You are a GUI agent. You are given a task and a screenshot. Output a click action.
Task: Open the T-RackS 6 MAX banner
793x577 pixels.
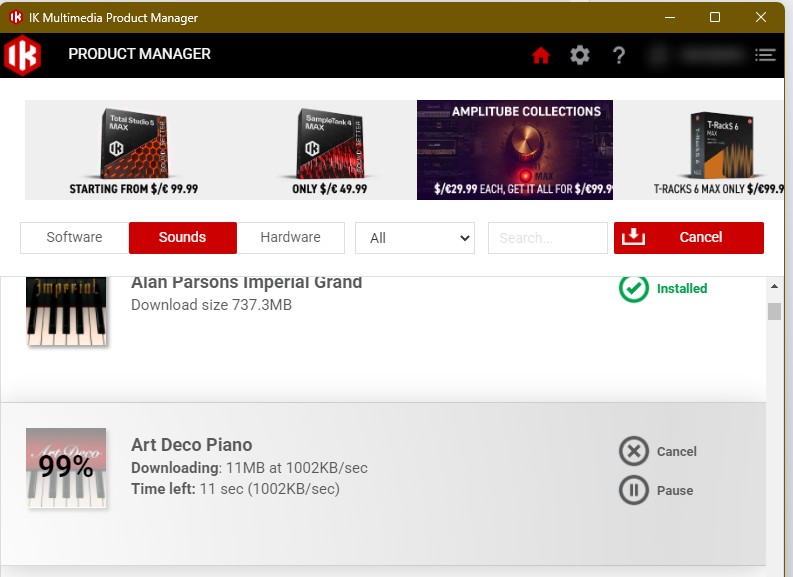(699, 150)
